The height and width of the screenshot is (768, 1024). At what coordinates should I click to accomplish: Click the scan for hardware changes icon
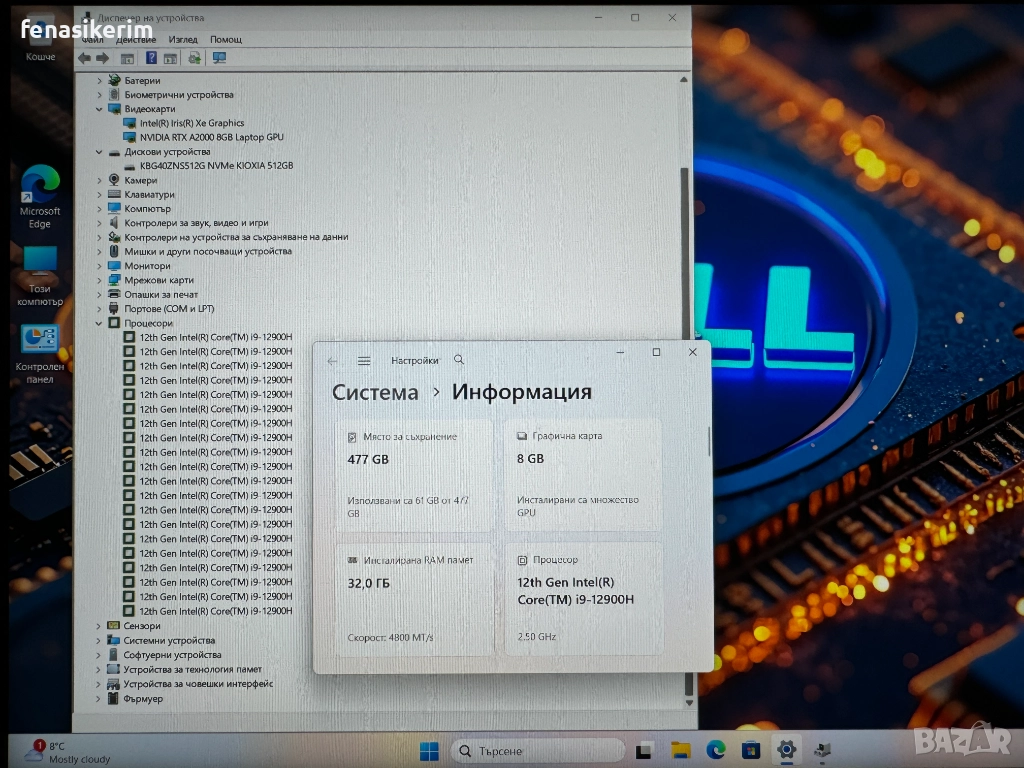[x=219, y=58]
